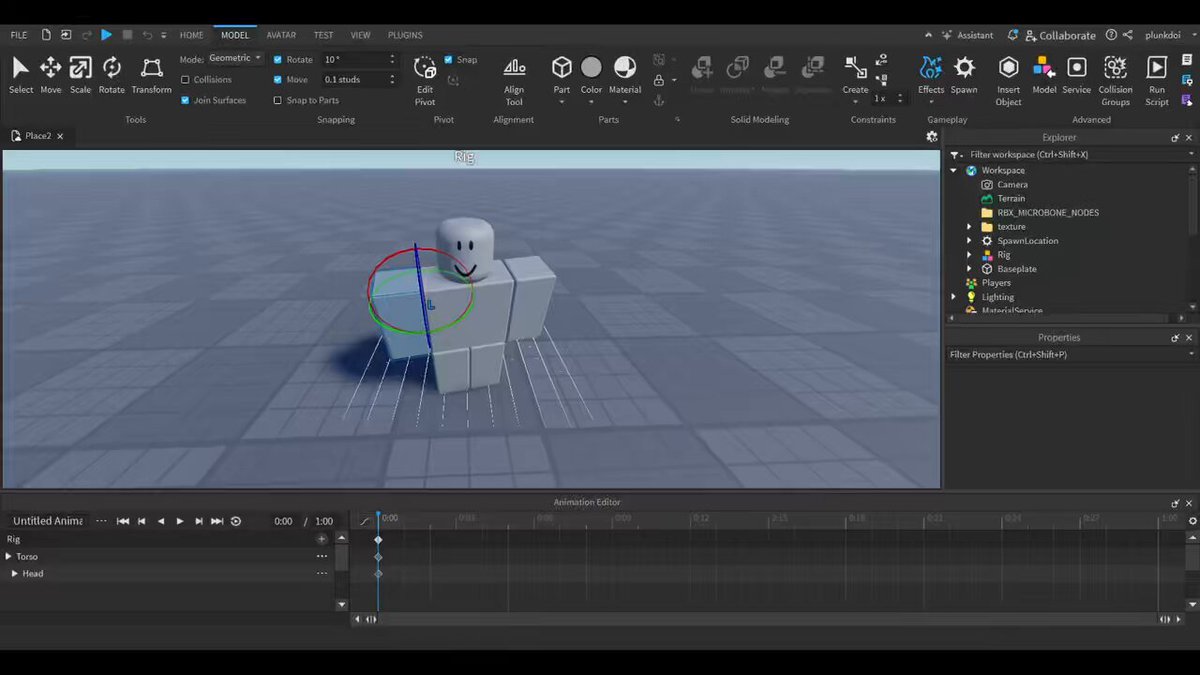Expand the Torso track in Animation Editor
Image resolution: width=1200 pixels, height=675 pixels.
pos(9,556)
